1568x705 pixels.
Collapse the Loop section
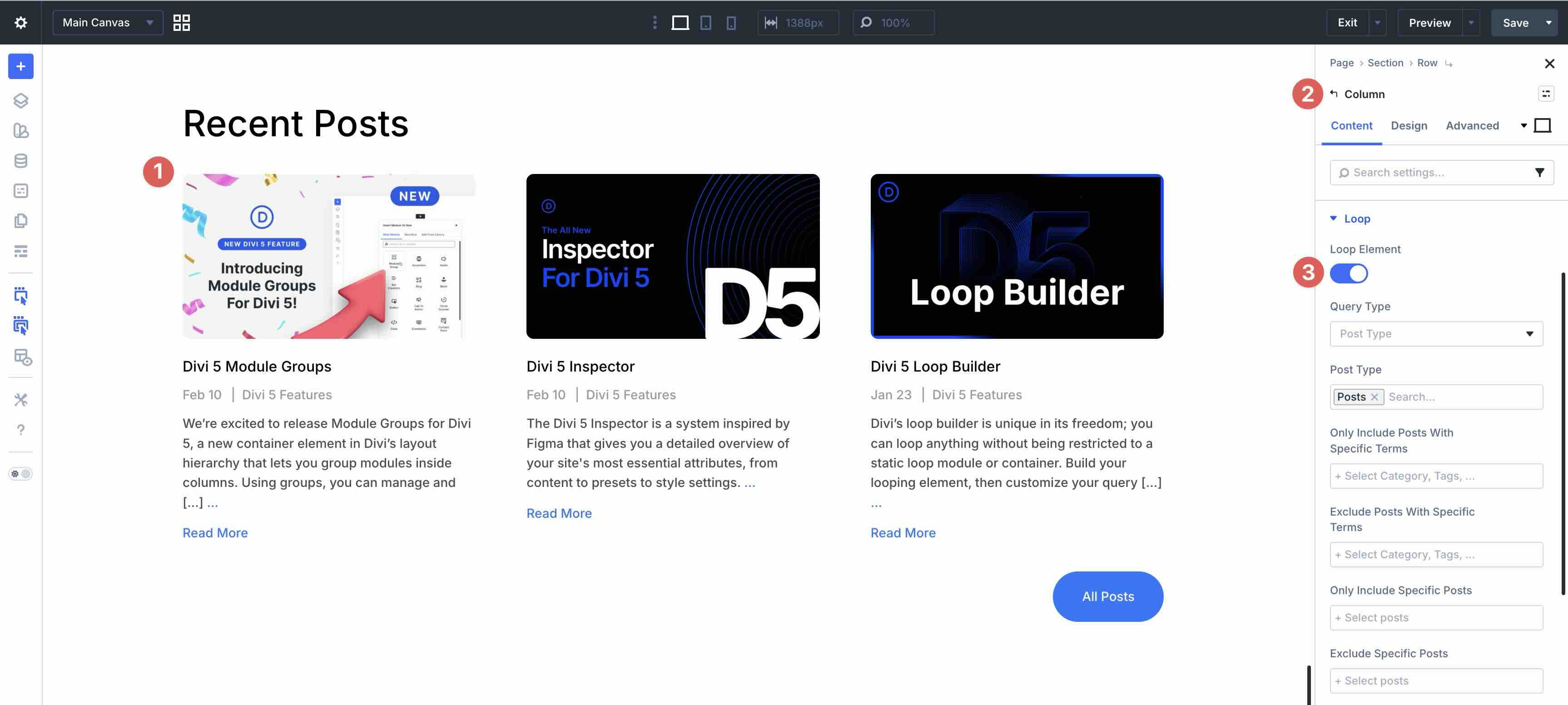(x=1334, y=218)
